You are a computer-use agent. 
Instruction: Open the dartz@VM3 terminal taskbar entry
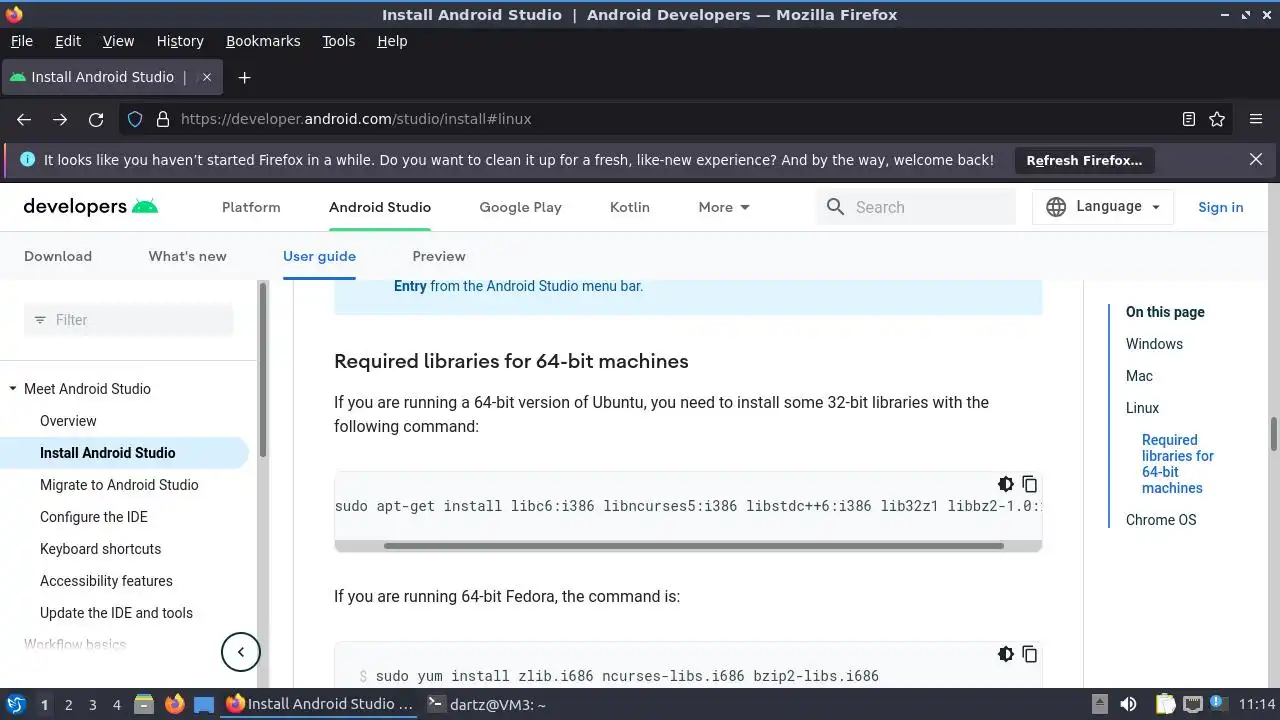tap(486, 705)
